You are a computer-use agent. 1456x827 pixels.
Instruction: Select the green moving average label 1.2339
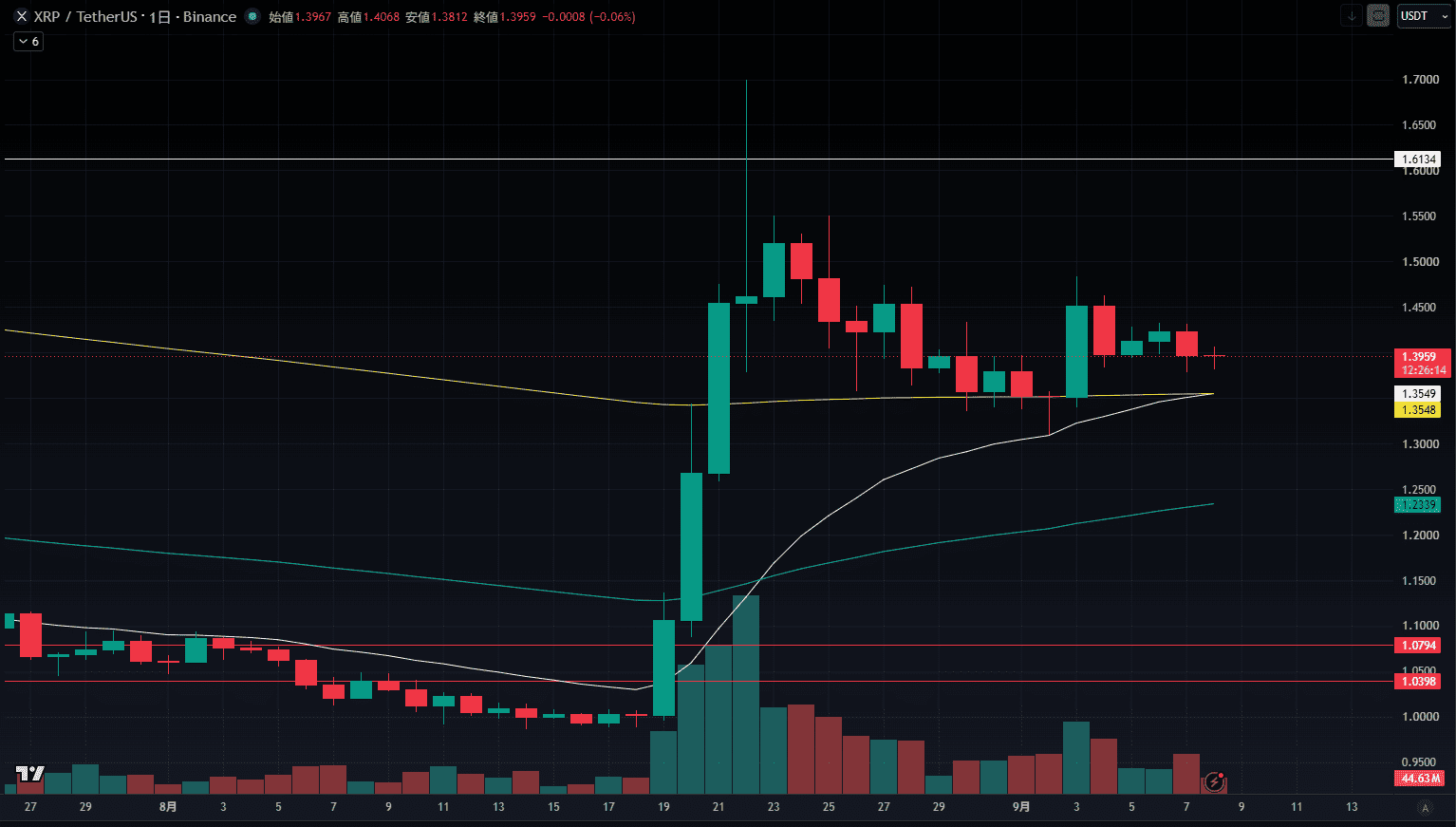(1417, 505)
